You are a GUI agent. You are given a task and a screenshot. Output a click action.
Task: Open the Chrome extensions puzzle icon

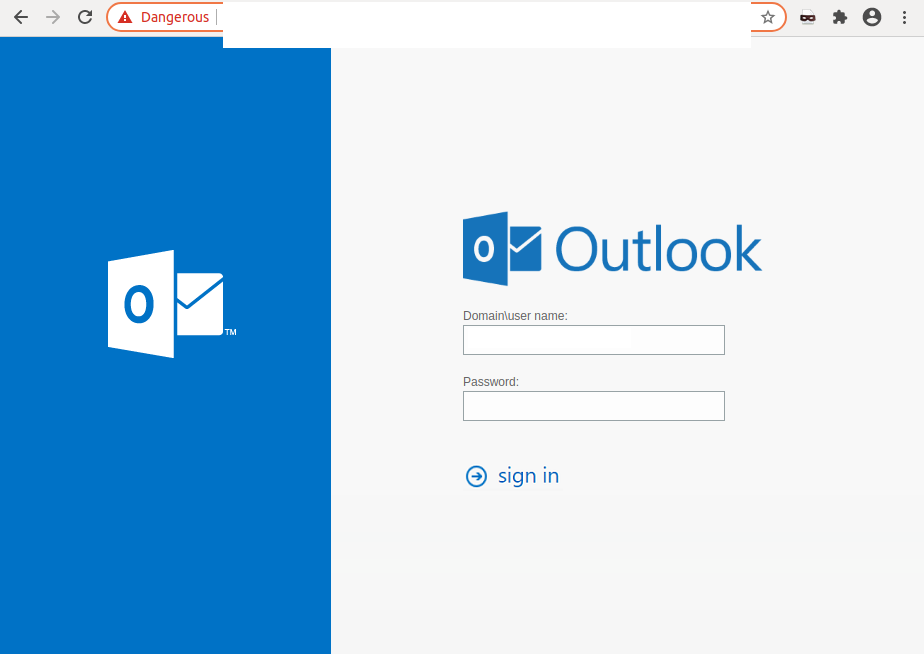point(840,17)
